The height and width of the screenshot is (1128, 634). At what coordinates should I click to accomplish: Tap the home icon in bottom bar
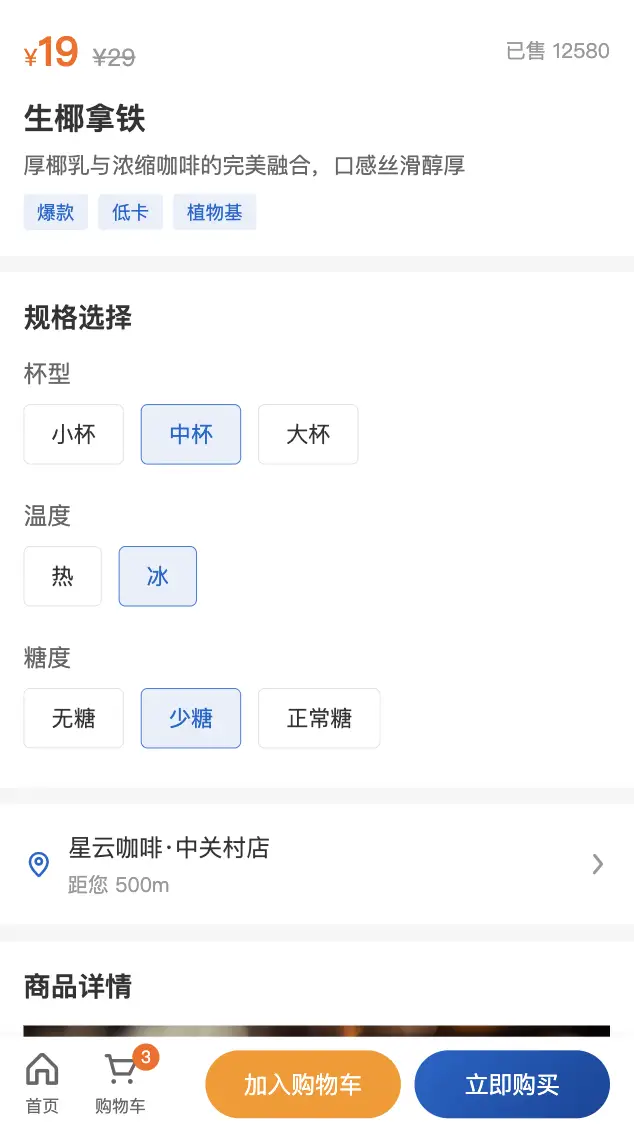click(x=42, y=1070)
